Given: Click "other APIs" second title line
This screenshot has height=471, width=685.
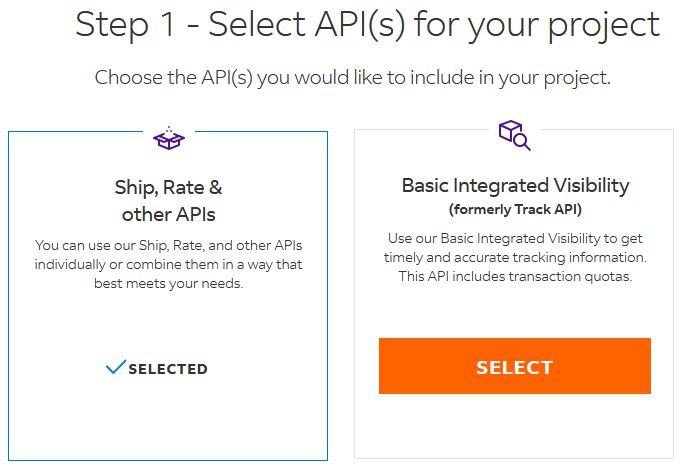Looking at the screenshot, I should (168, 214).
